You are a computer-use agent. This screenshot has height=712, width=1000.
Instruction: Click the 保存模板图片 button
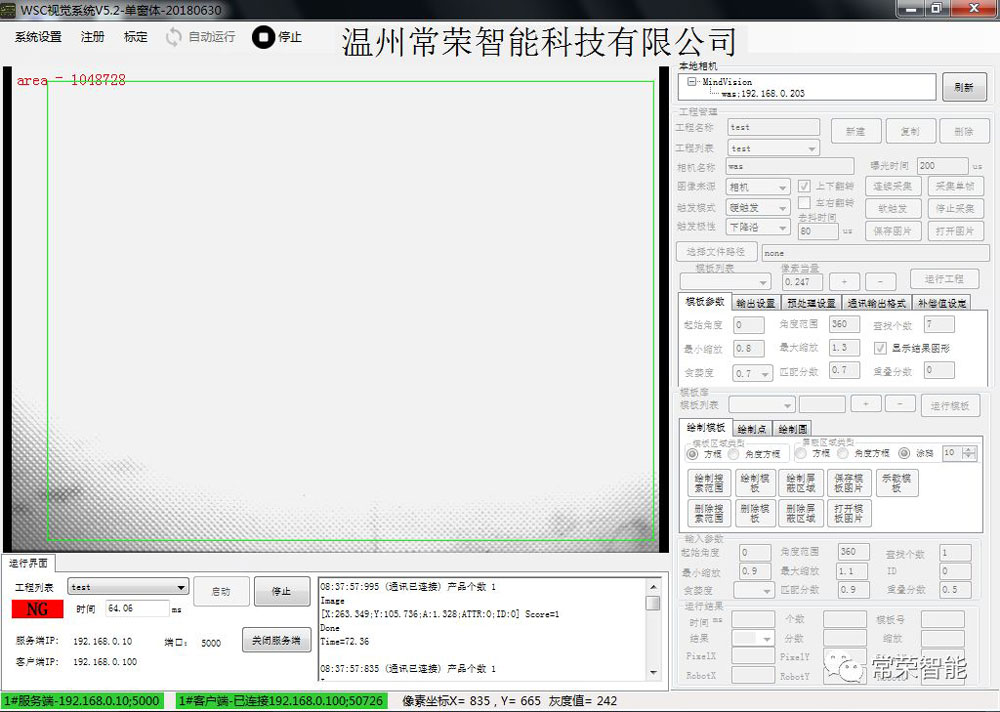[x=849, y=483]
